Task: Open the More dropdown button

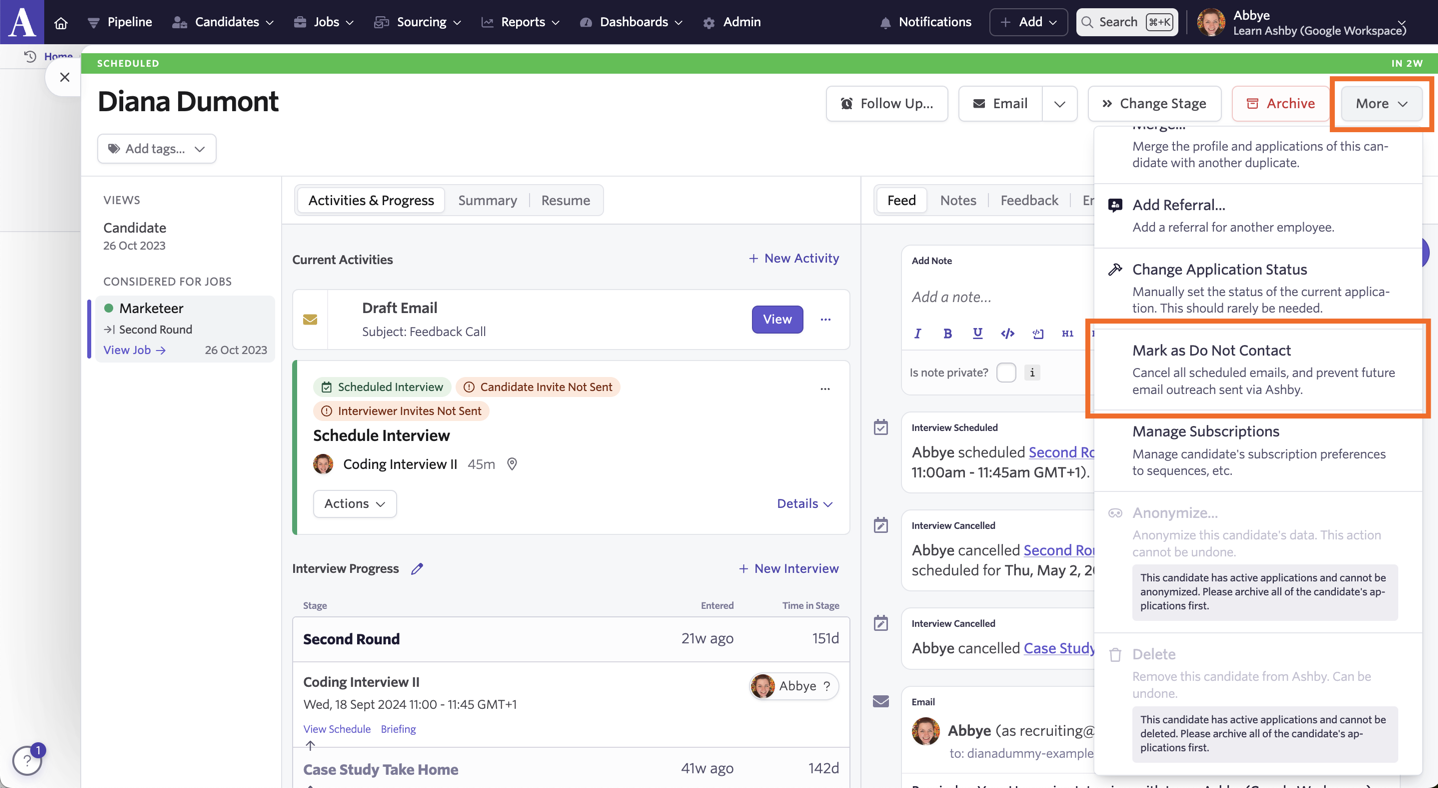Action: pos(1381,103)
